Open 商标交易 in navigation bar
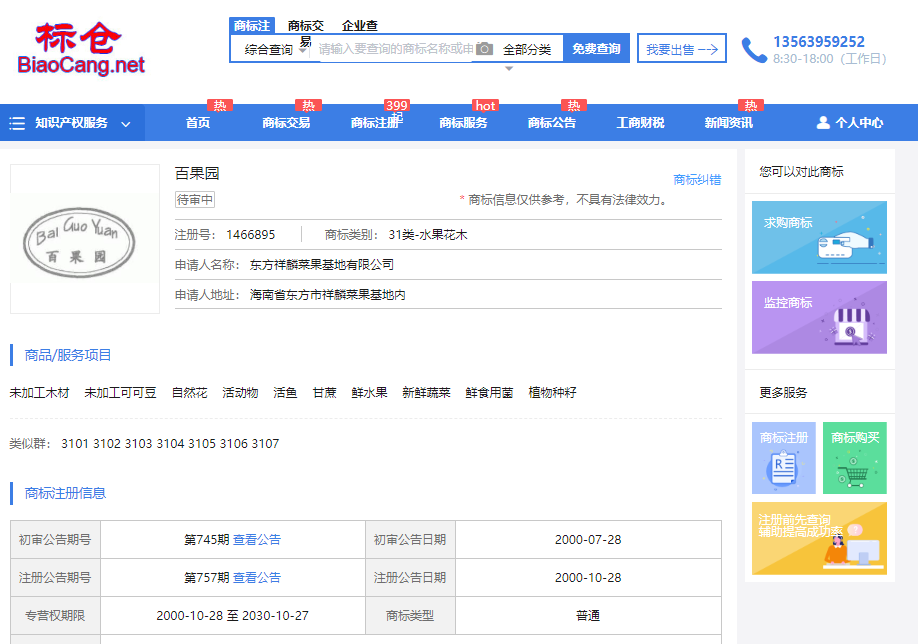Viewport: 918px width, 644px height. click(x=286, y=123)
